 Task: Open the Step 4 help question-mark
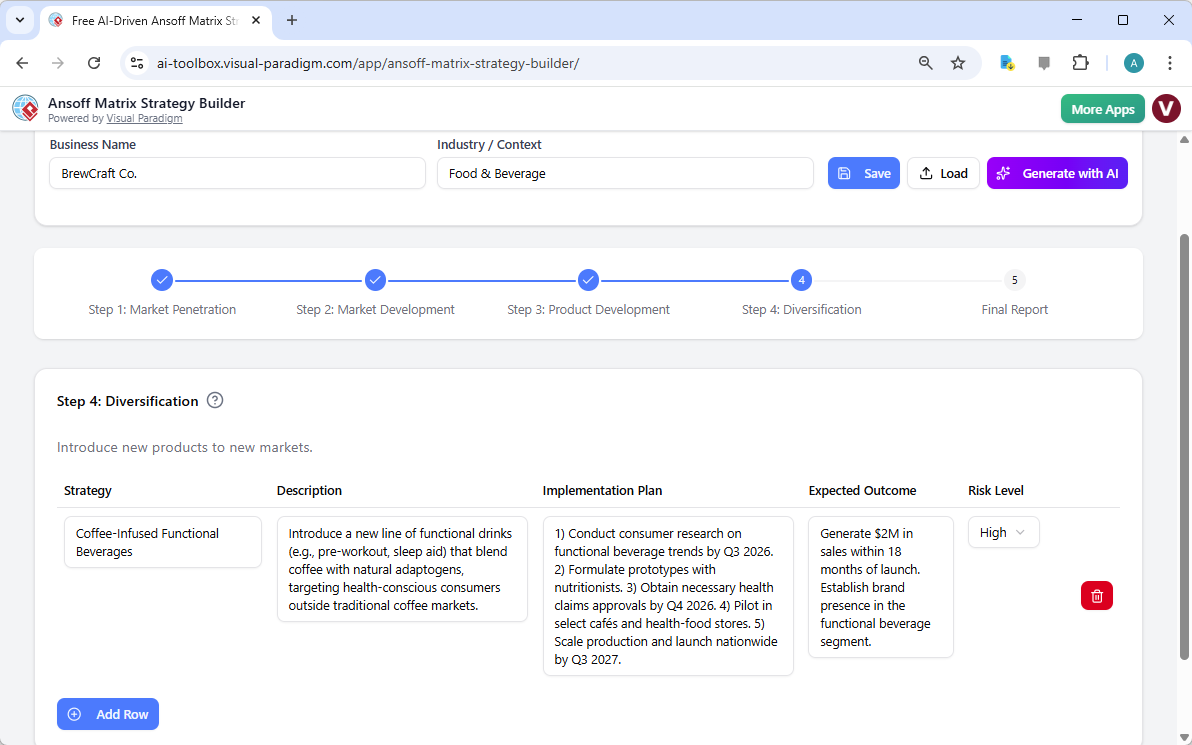click(215, 400)
